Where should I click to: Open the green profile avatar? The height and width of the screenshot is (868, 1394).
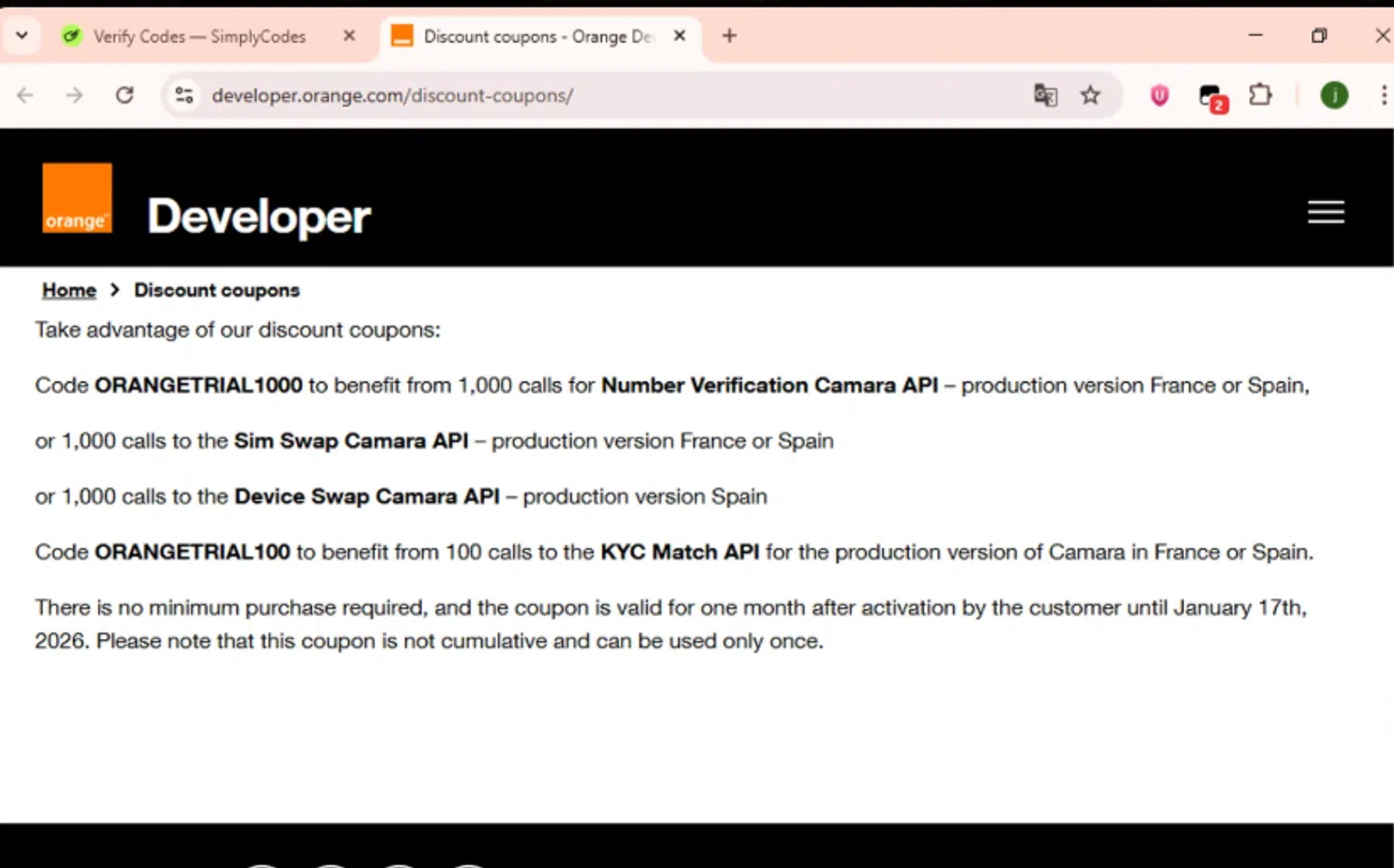click(1335, 95)
